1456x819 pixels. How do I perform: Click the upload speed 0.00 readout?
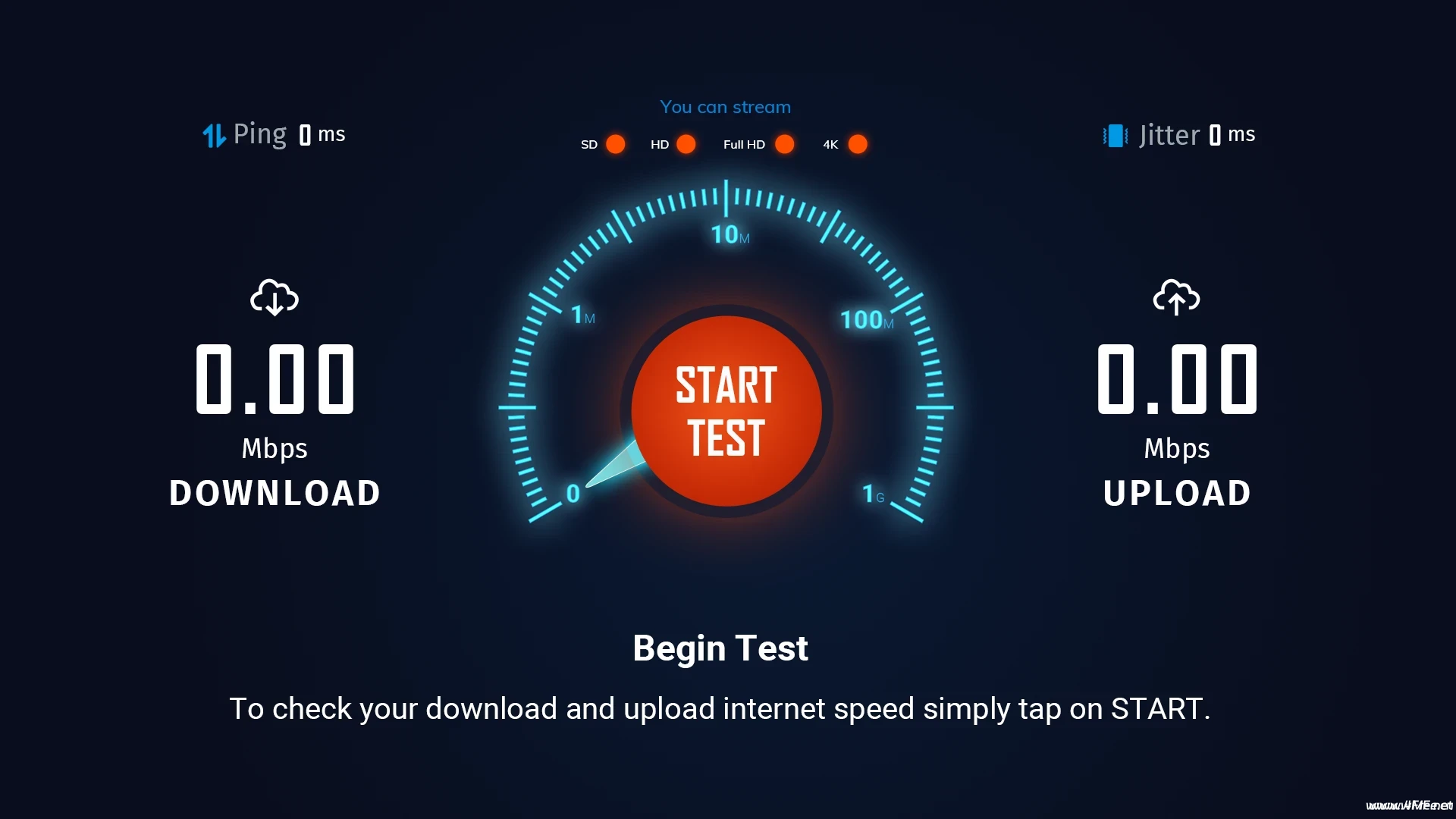[1177, 379]
